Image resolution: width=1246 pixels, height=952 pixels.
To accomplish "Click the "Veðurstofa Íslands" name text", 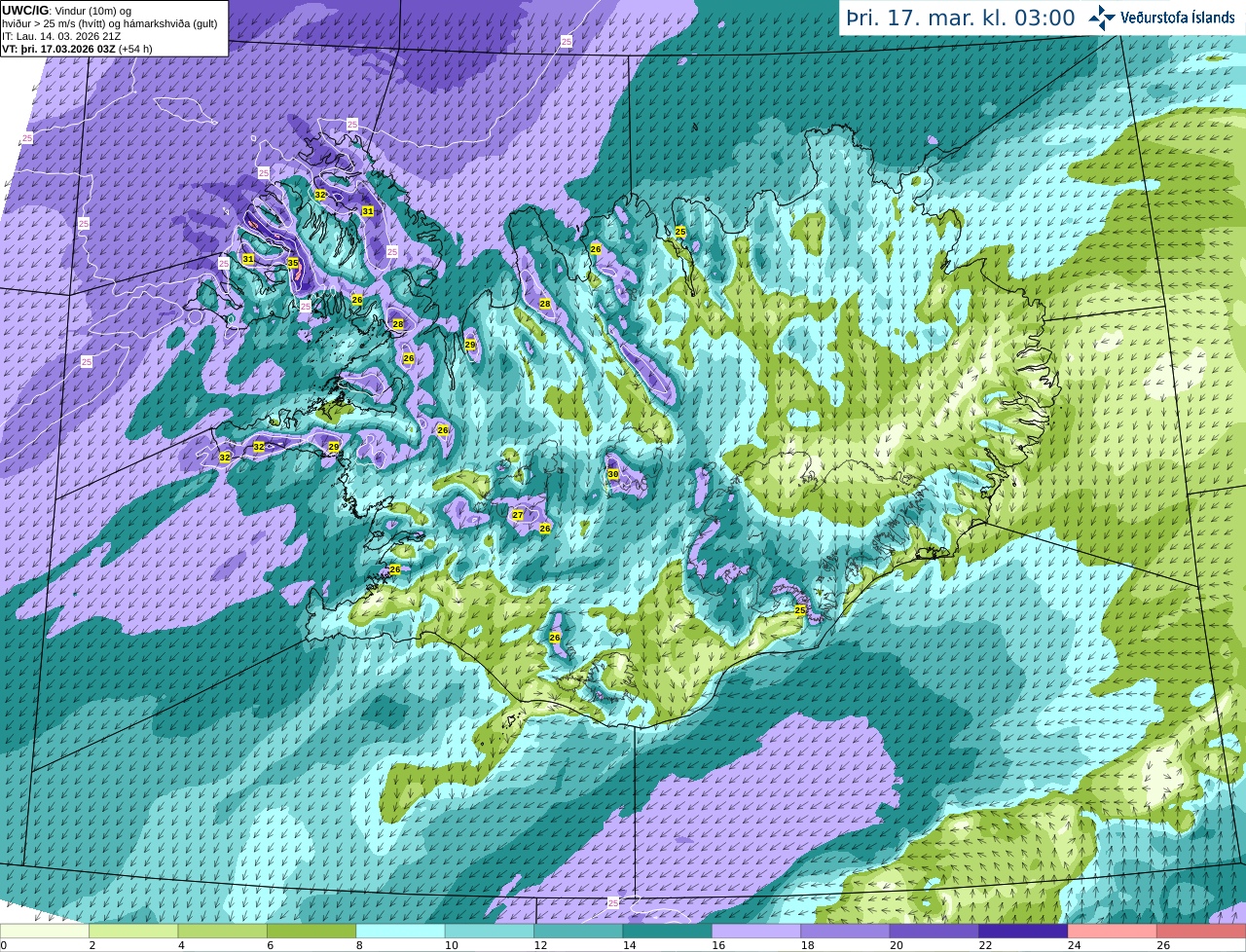I will tap(1178, 18).
